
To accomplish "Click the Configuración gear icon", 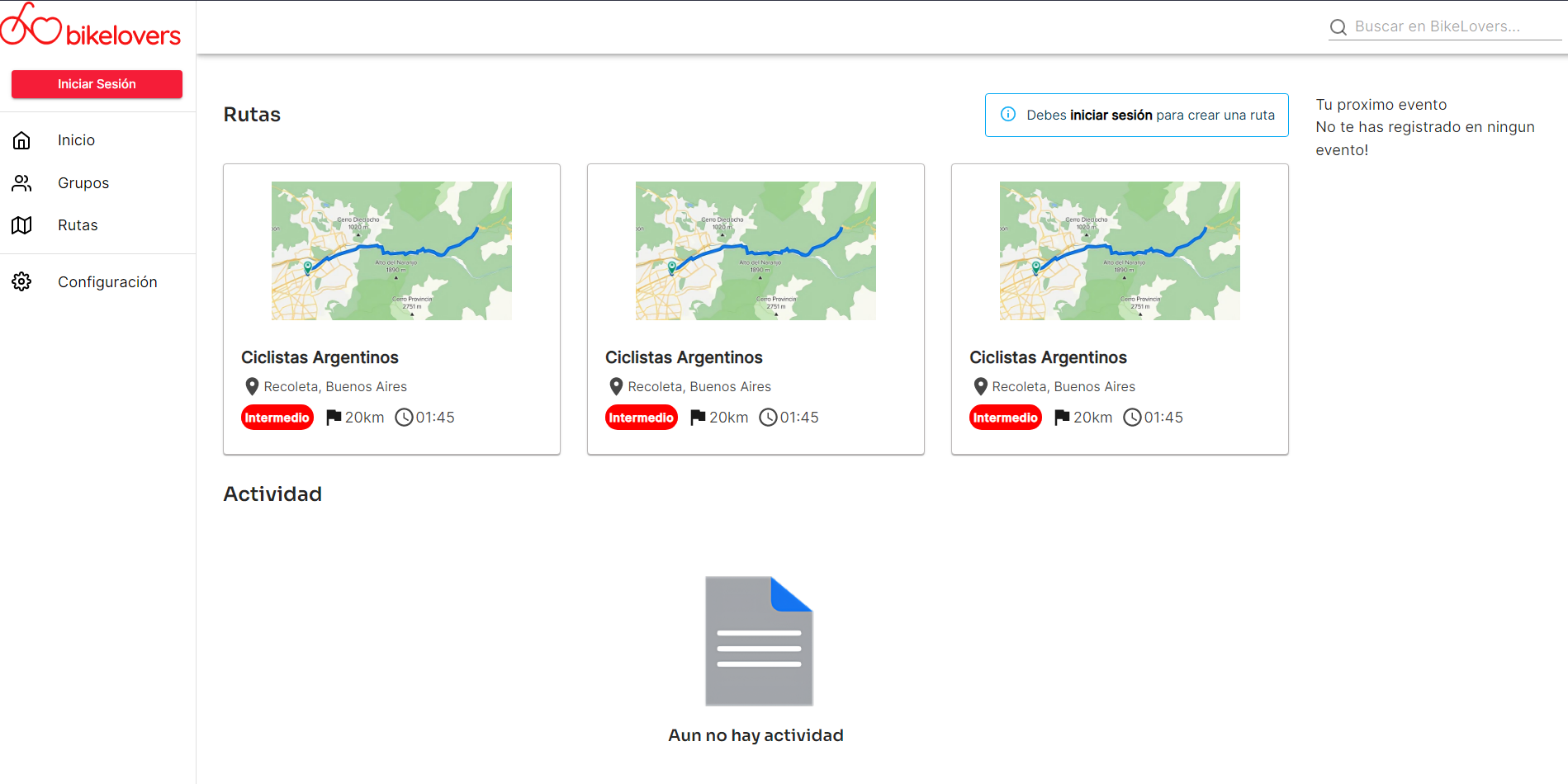I will 21,282.
